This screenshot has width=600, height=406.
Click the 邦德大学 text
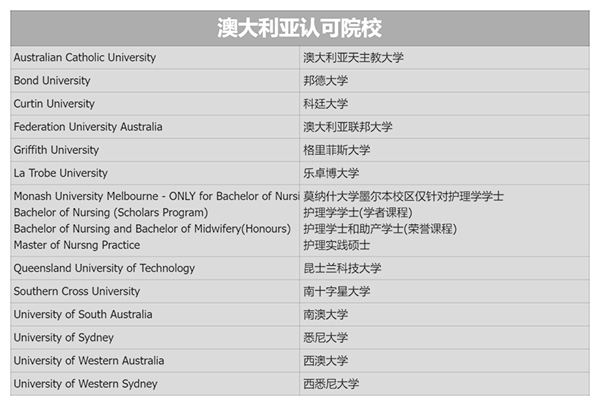tap(325, 81)
